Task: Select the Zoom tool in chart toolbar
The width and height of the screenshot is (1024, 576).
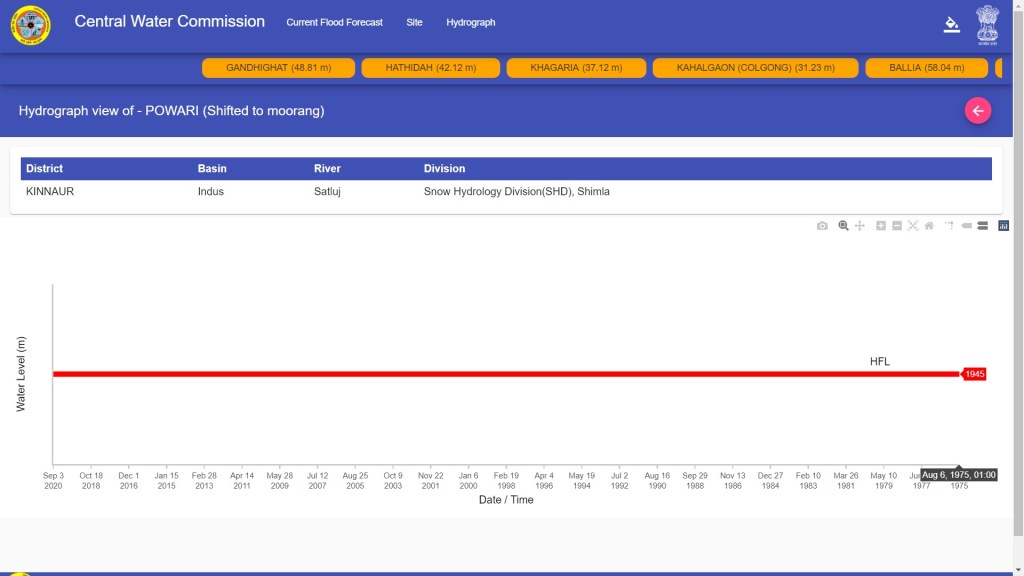Action: pyautogui.click(x=843, y=226)
